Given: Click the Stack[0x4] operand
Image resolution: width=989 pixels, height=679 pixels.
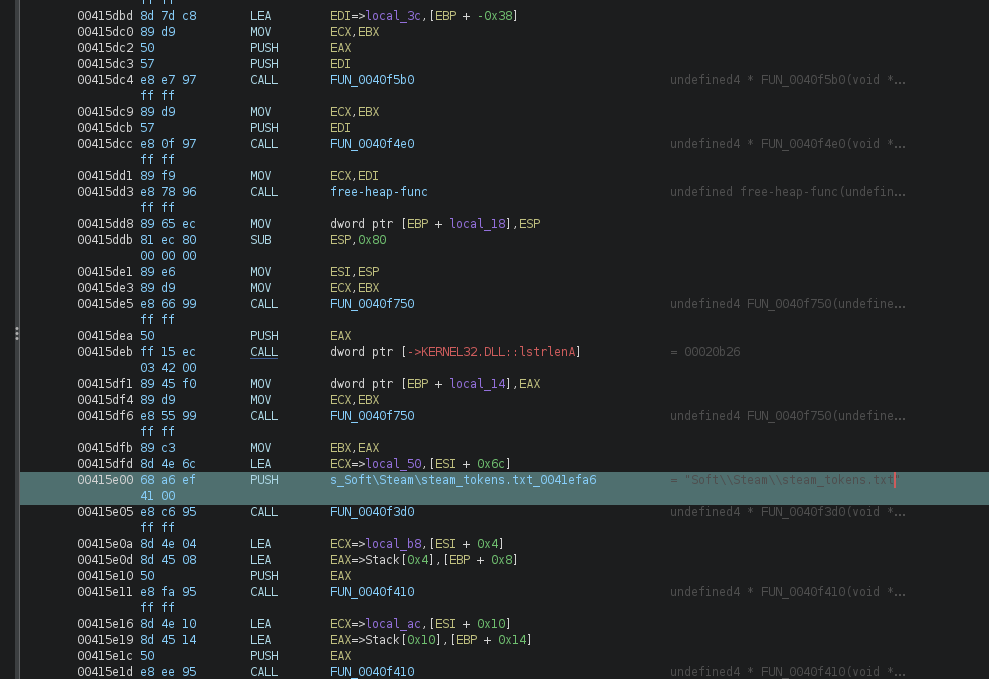Looking at the screenshot, I should pyautogui.click(x=400, y=560).
